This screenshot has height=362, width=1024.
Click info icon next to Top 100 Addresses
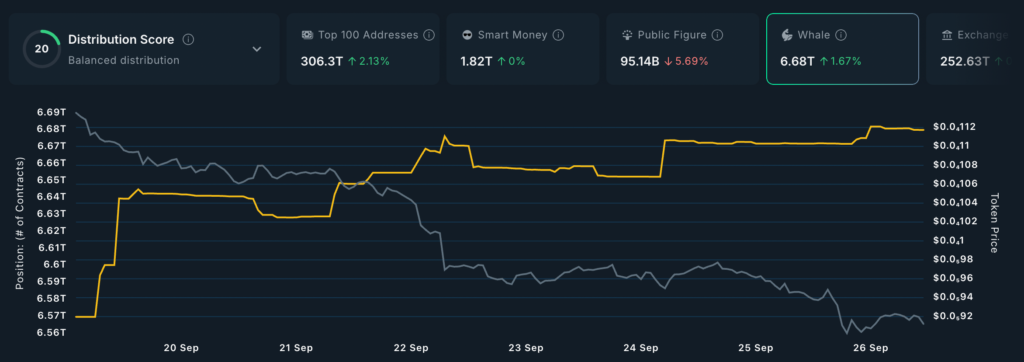tap(429, 35)
